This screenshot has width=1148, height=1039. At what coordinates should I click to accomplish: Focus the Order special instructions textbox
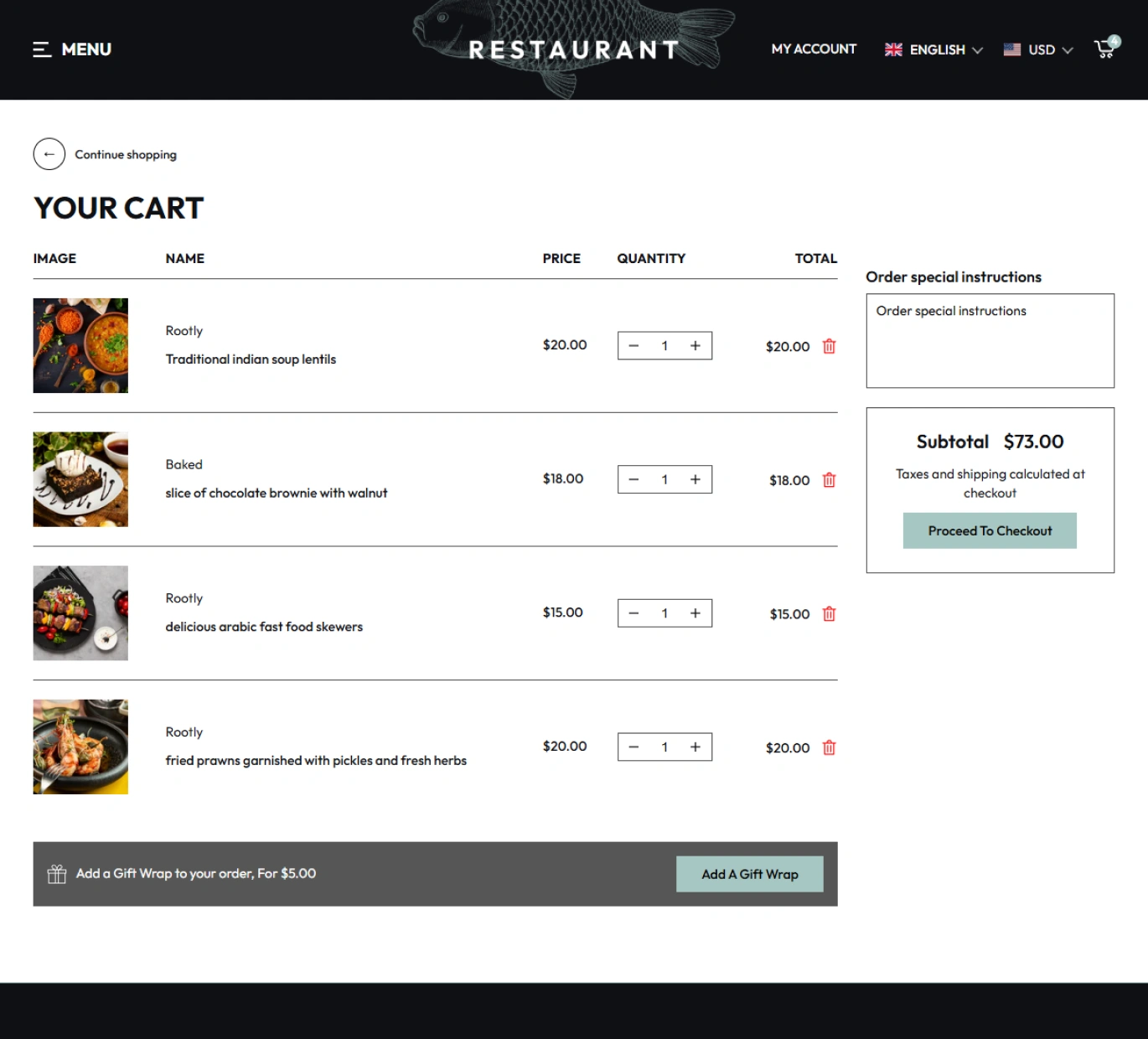coord(990,341)
